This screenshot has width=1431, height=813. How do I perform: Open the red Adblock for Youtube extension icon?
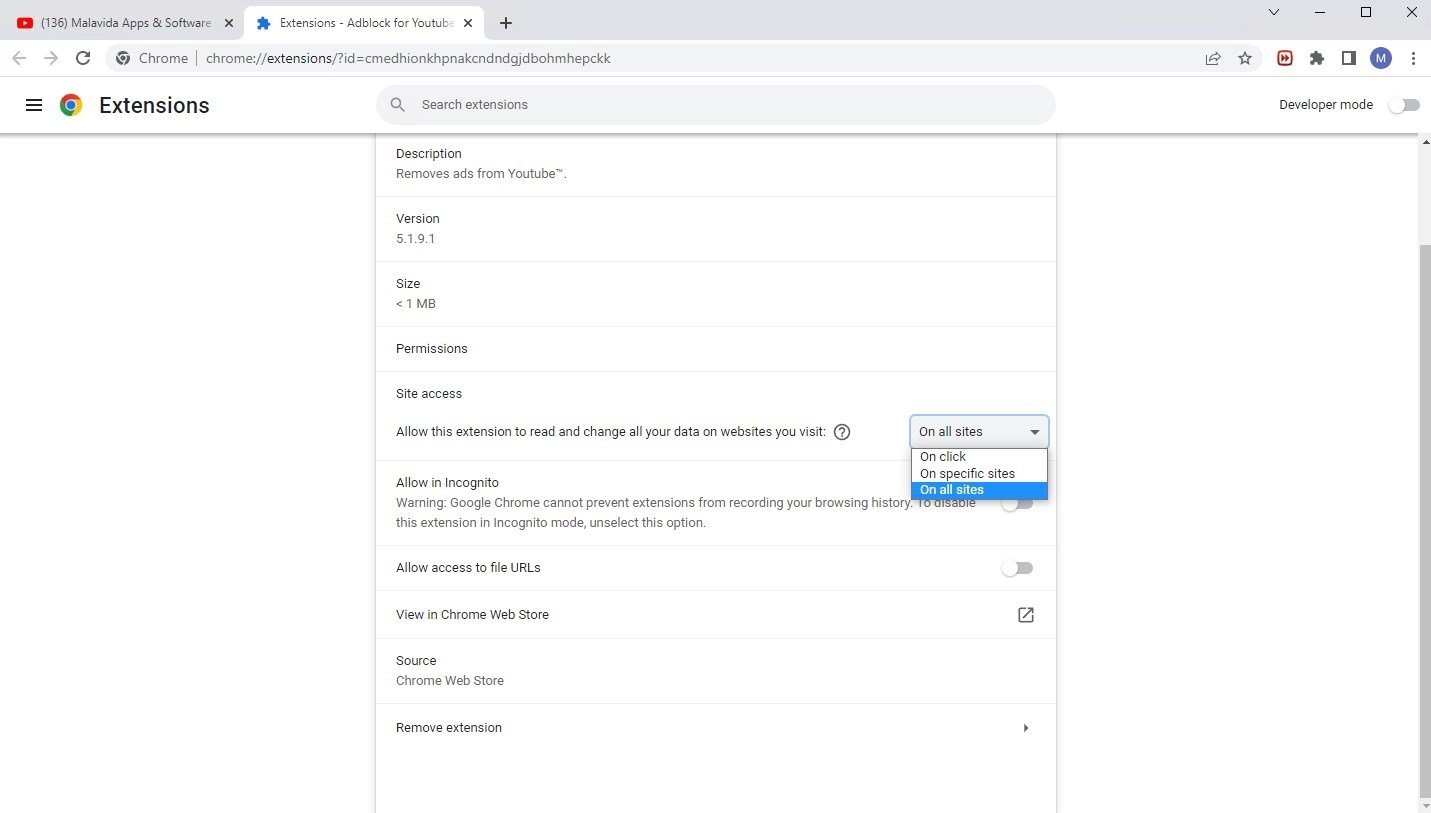tap(1285, 58)
